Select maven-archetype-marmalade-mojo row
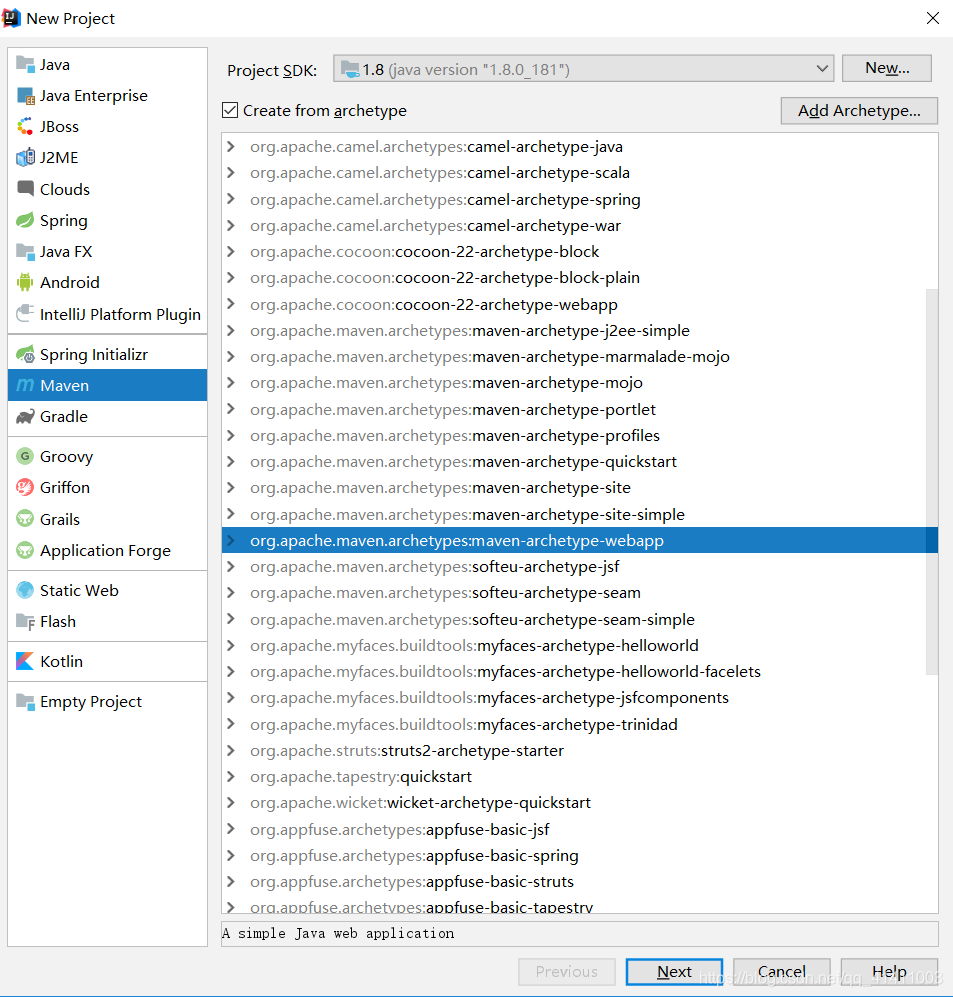Screen dimensions: 953x997 point(579,357)
